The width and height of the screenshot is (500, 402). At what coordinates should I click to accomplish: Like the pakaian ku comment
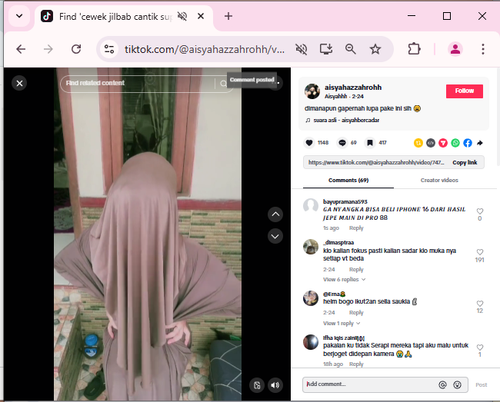(x=480, y=347)
